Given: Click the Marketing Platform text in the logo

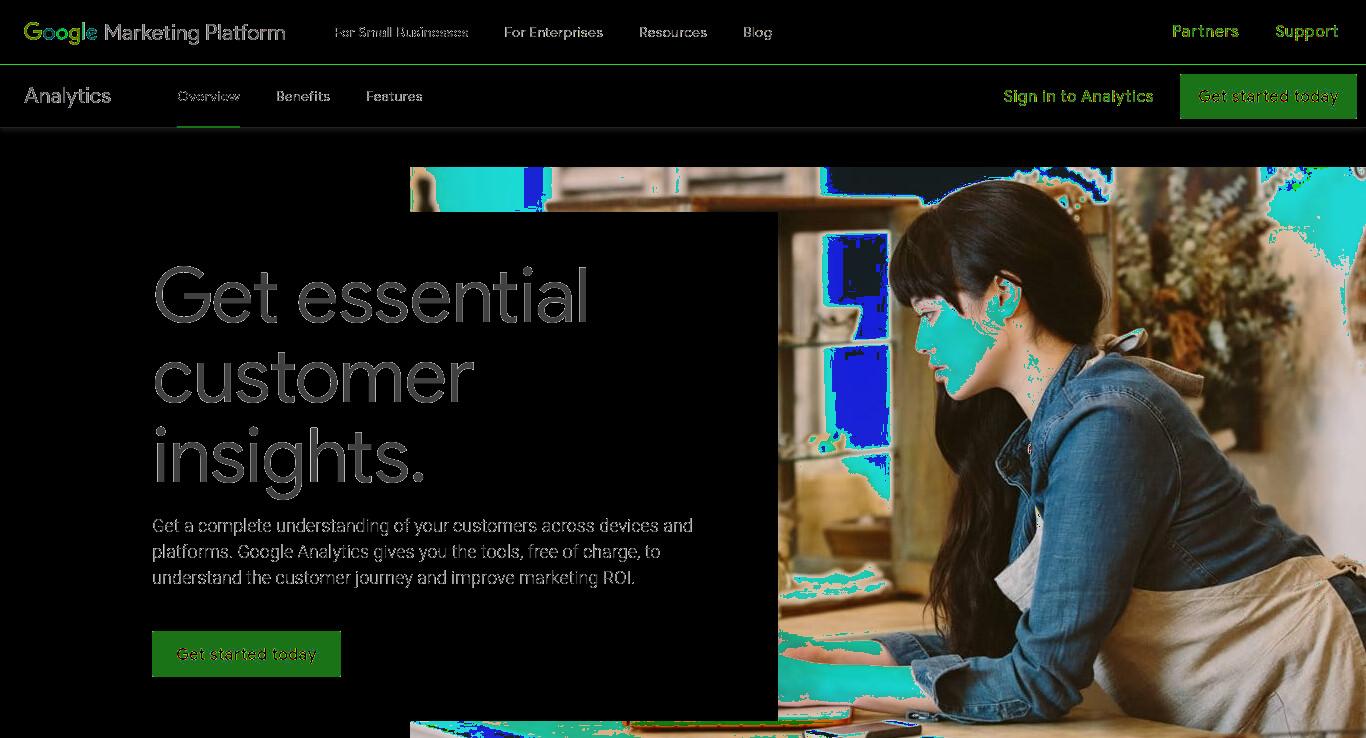Looking at the screenshot, I should (x=195, y=32).
